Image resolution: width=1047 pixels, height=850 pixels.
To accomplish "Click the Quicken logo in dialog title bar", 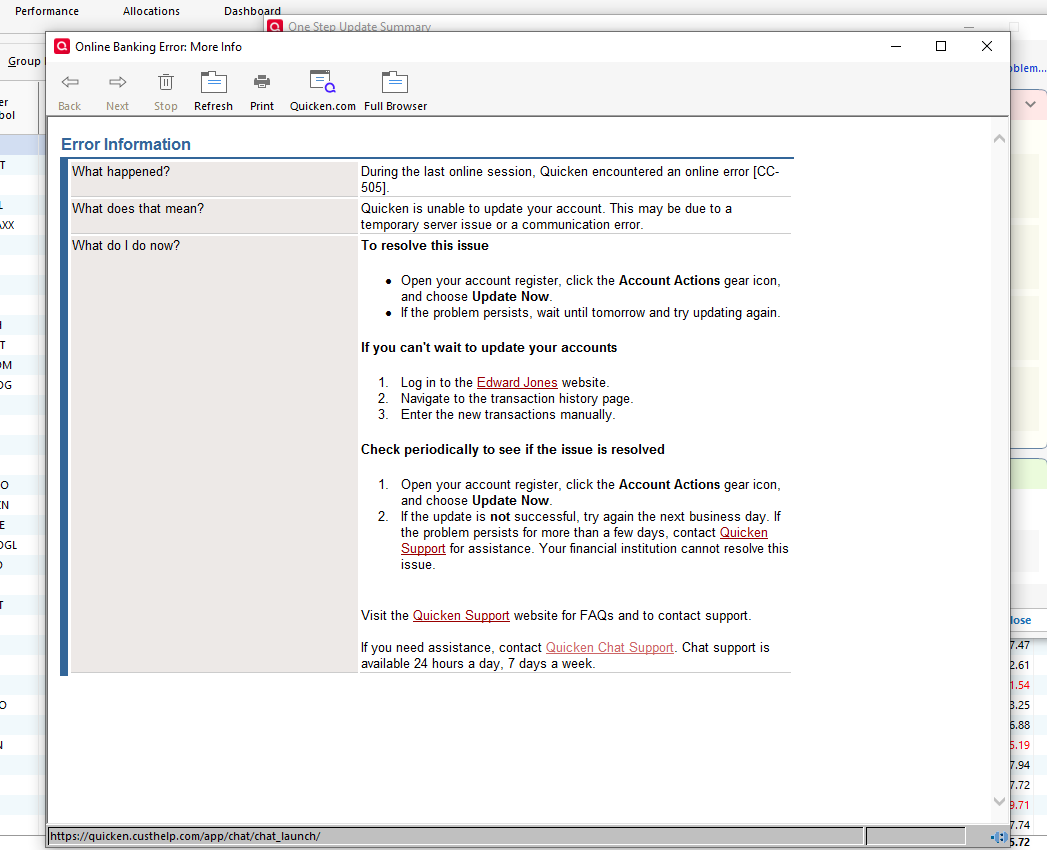I will tap(61, 46).
